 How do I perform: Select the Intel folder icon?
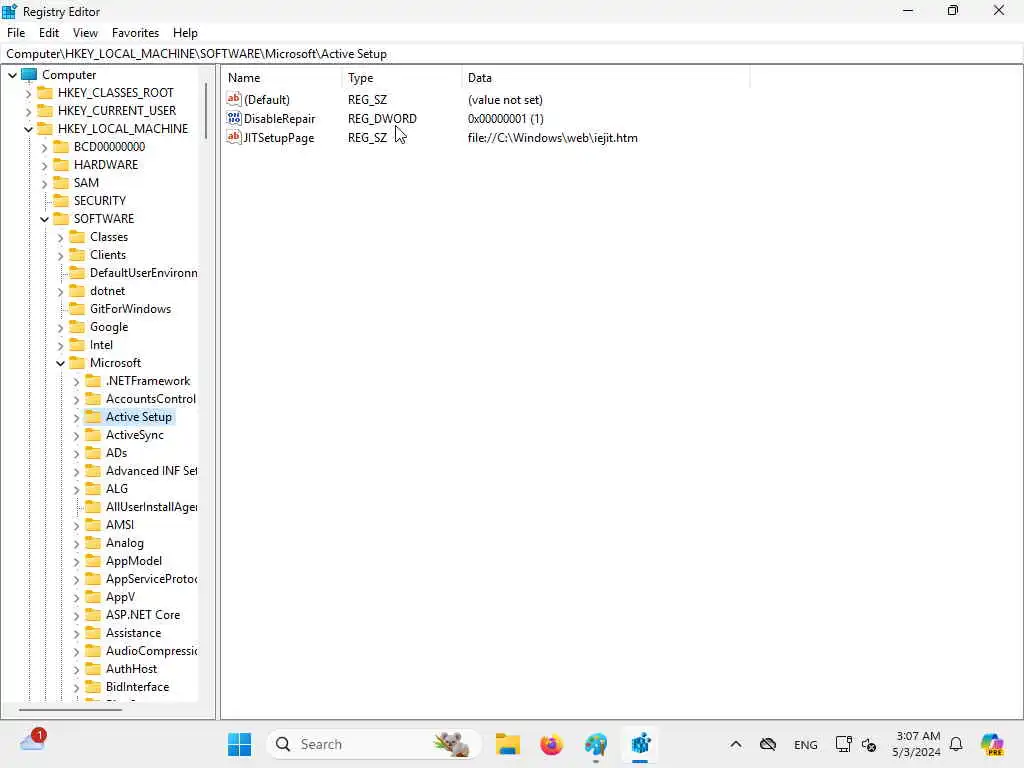click(77, 344)
